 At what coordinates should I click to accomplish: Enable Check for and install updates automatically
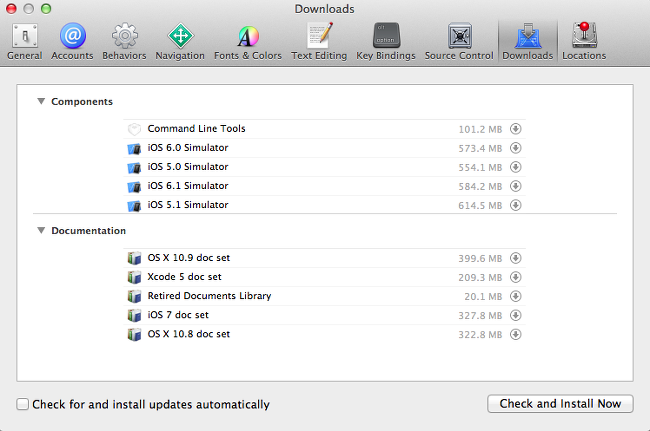22,404
